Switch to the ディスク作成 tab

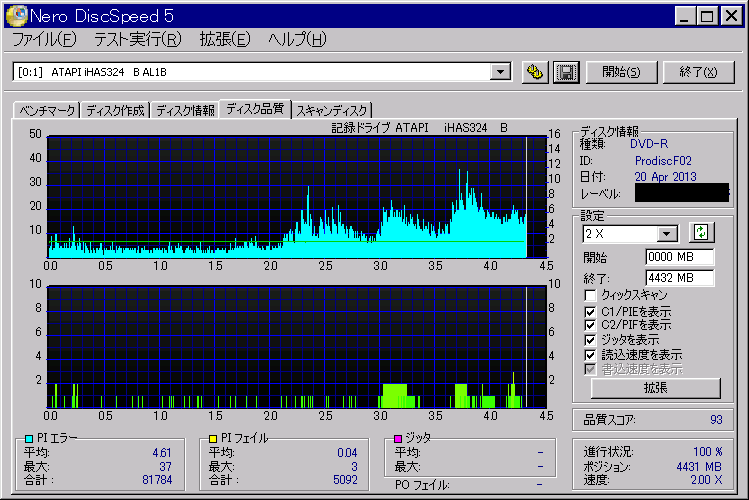click(x=115, y=110)
